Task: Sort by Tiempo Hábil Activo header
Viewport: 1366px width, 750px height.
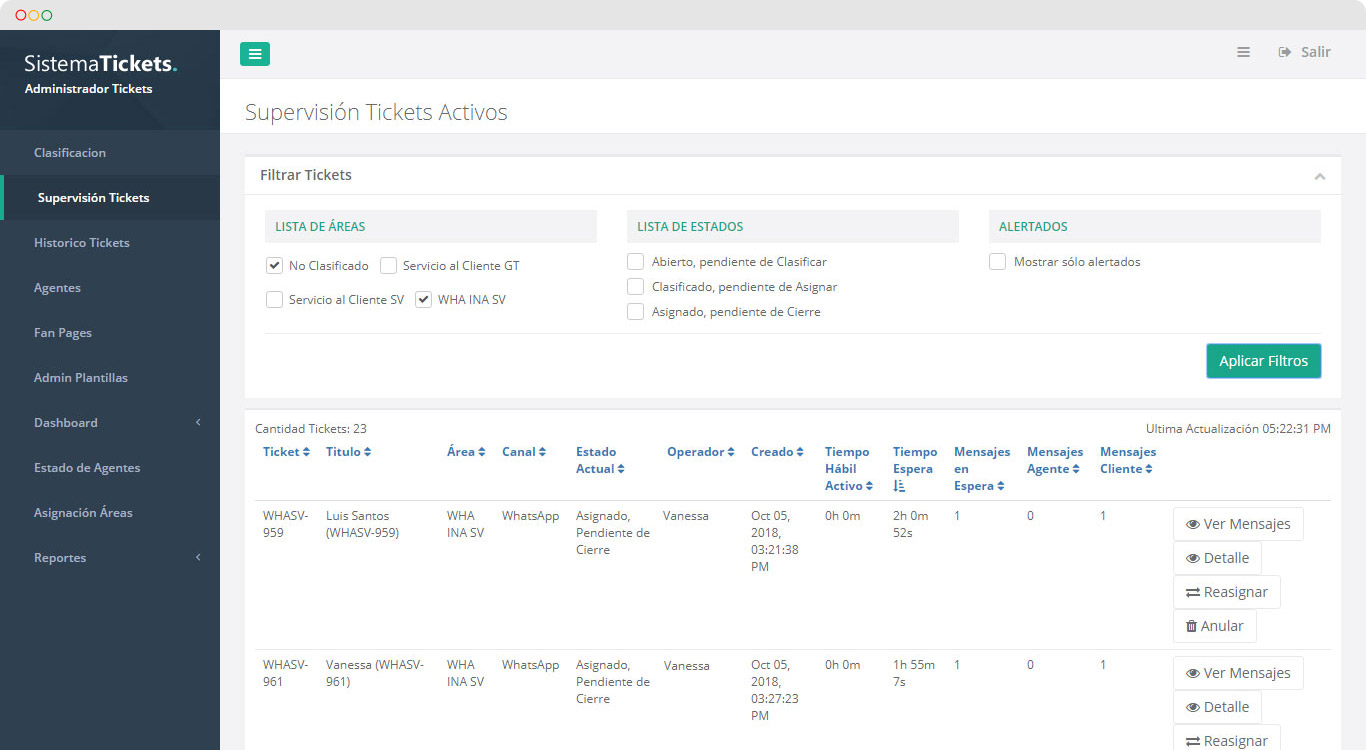Action: click(849, 469)
